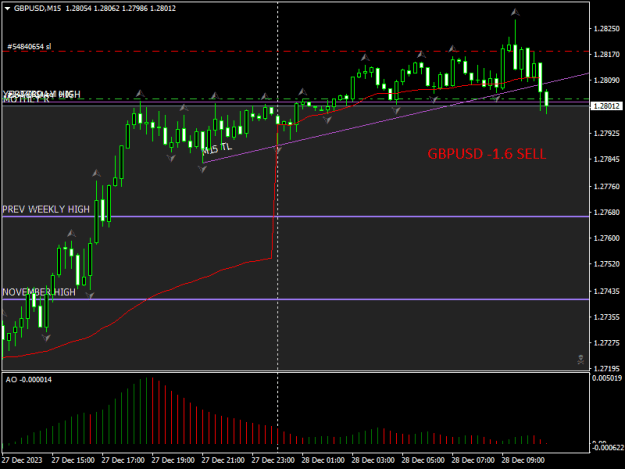Click the 1.27680 price axis label

coord(607,212)
